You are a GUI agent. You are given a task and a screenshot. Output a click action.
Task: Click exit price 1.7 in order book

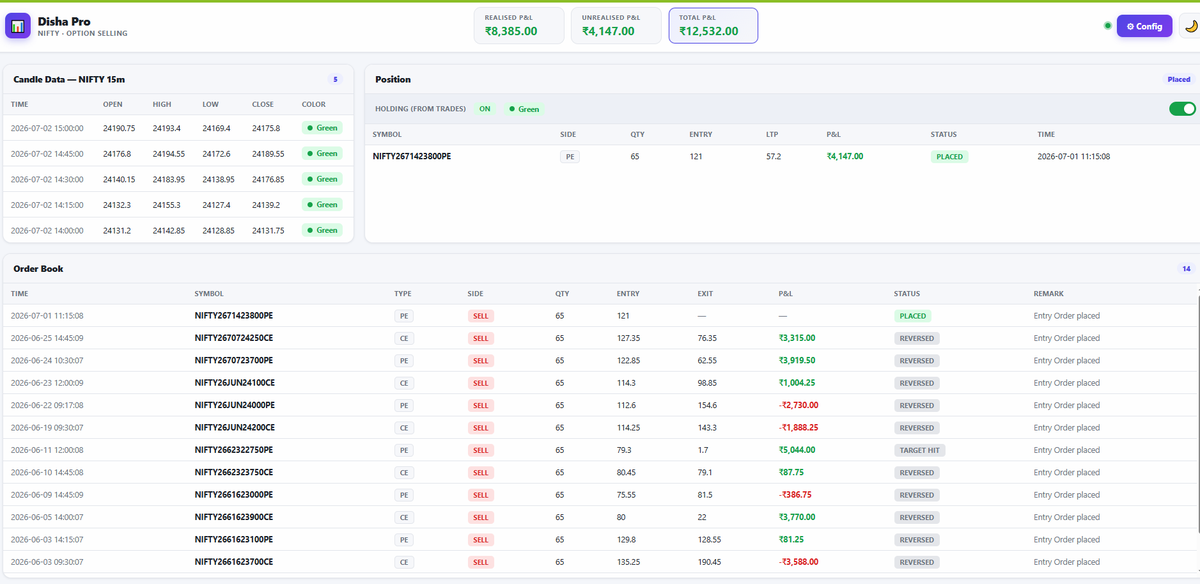point(703,450)
